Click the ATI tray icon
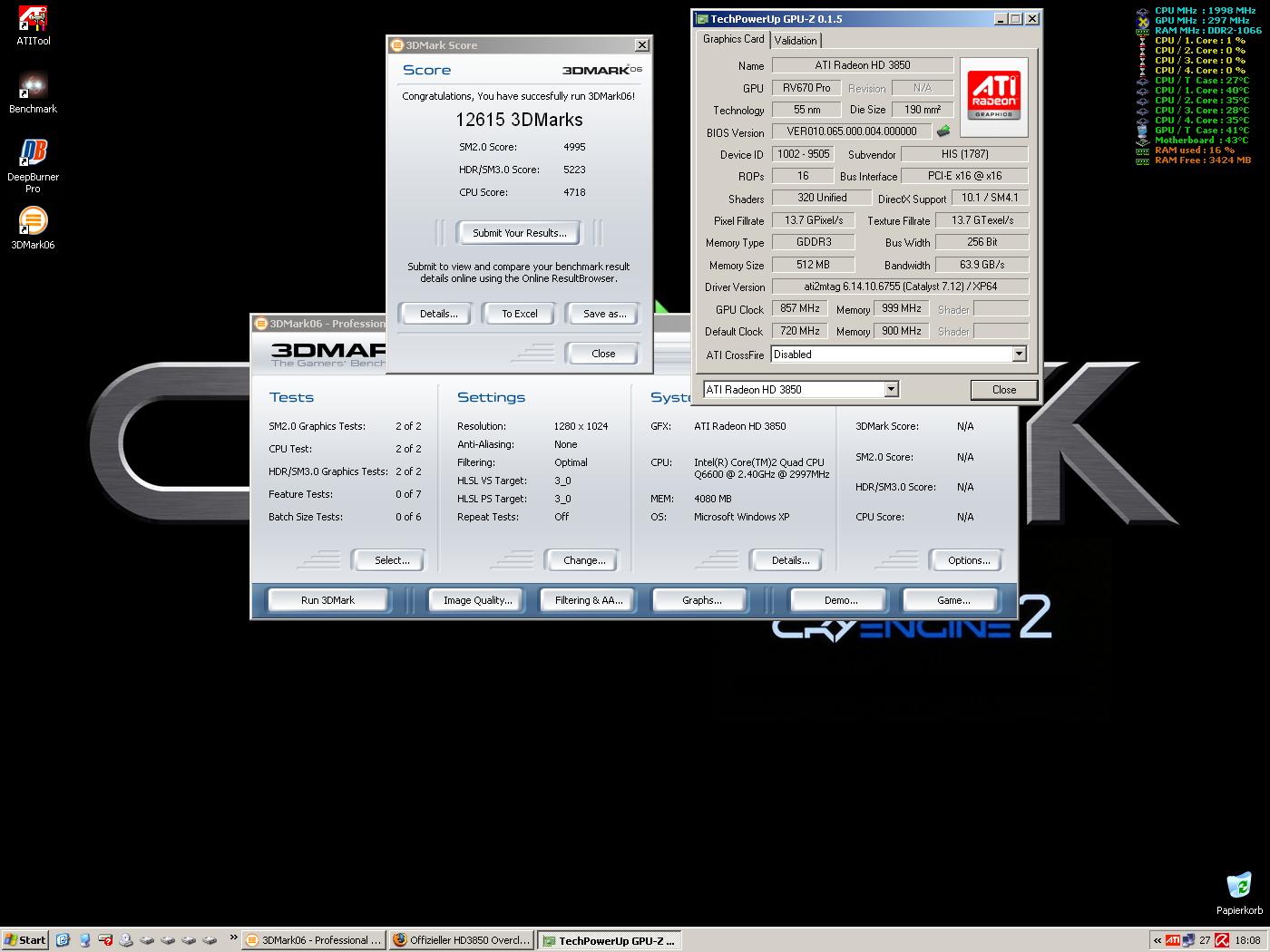Image resolution: width=1270 pixels, height=952 pixels. (1173, 940)
